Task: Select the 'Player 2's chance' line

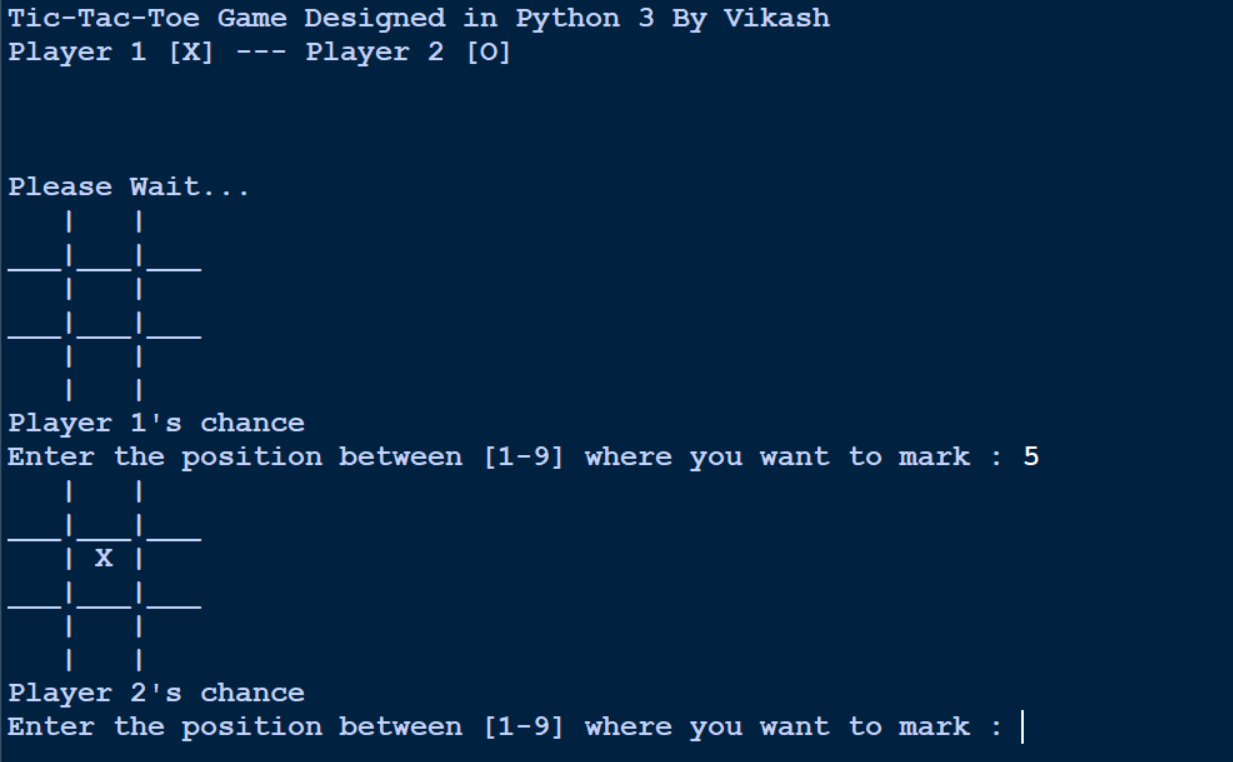Action: (x=156, y=693)
